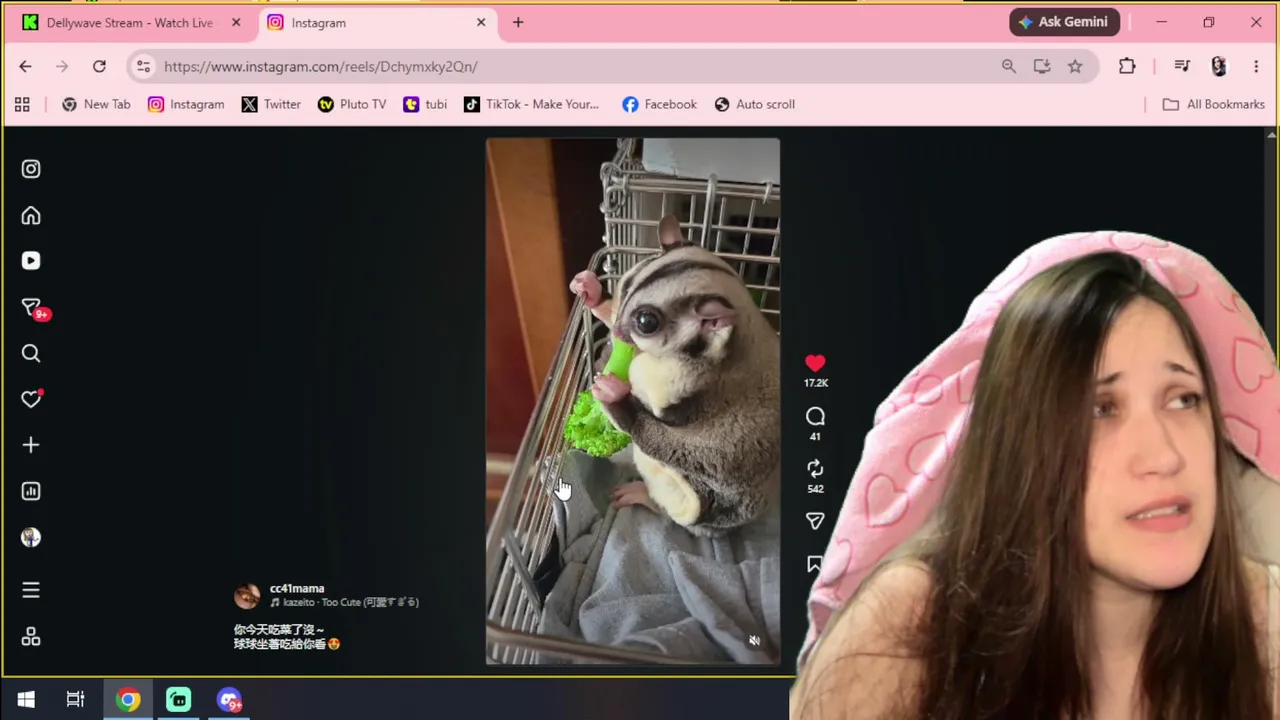Click the 17.2K likes count
This screenshot has height=720, width=1280.
pos(816,383)
